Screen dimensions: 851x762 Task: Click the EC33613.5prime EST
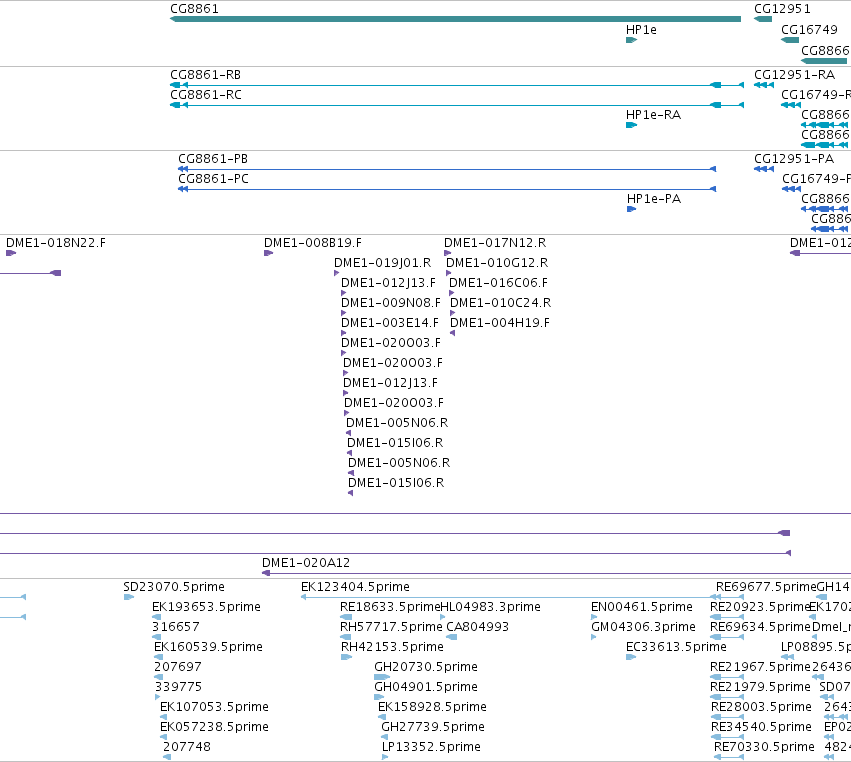coord(631,657)
